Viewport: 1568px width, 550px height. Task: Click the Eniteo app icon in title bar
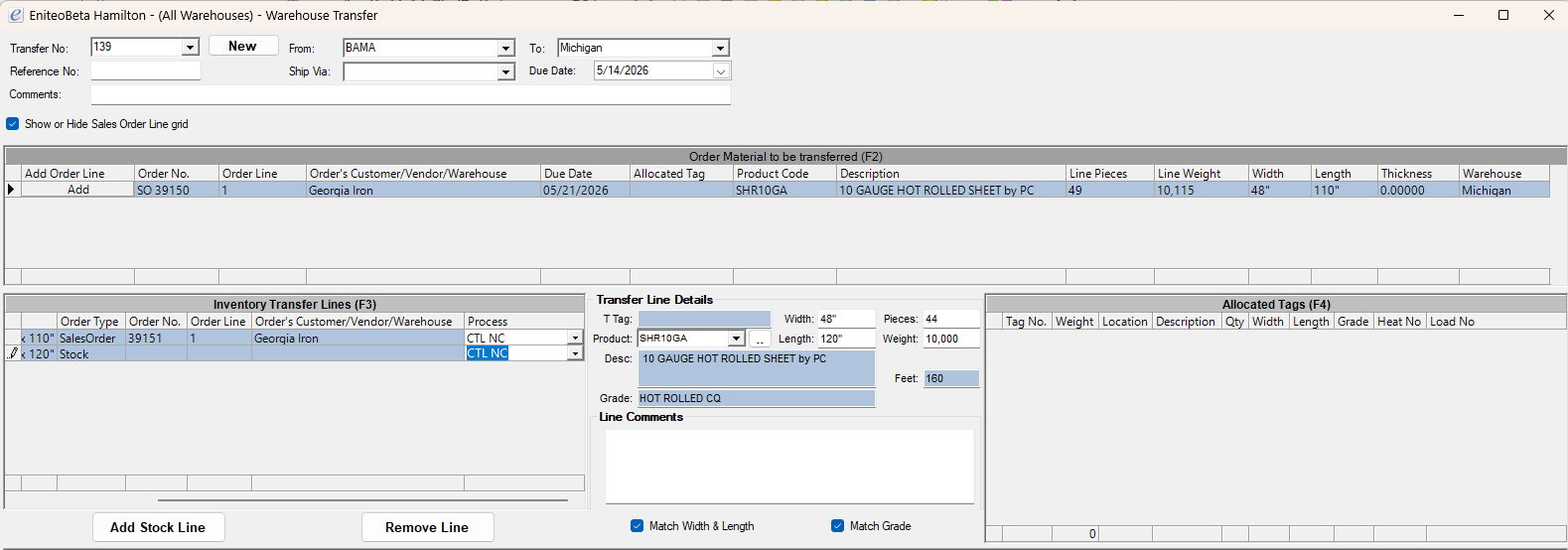[15, 15]
